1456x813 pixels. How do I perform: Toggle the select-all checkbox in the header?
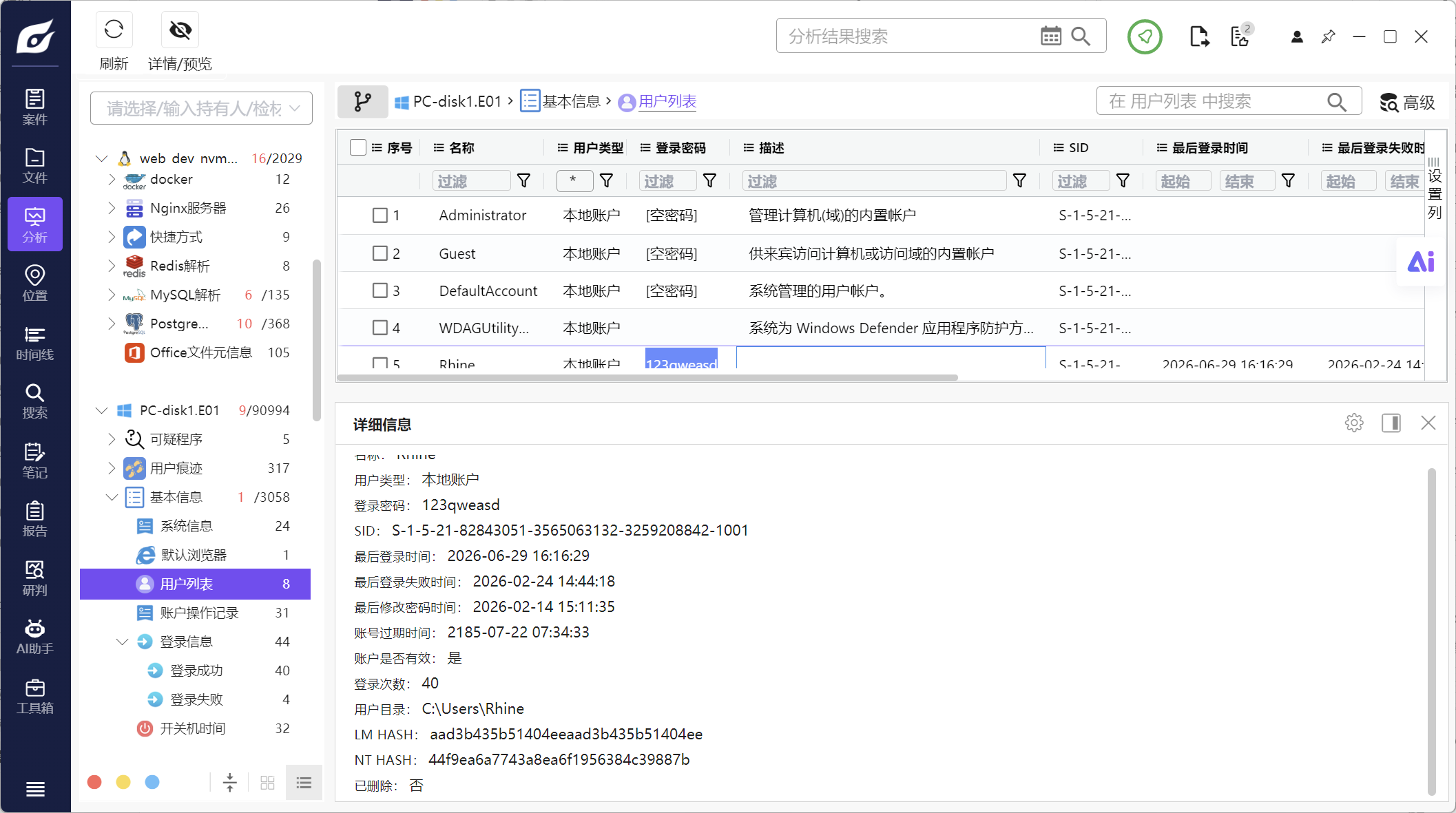click(358, 147)
